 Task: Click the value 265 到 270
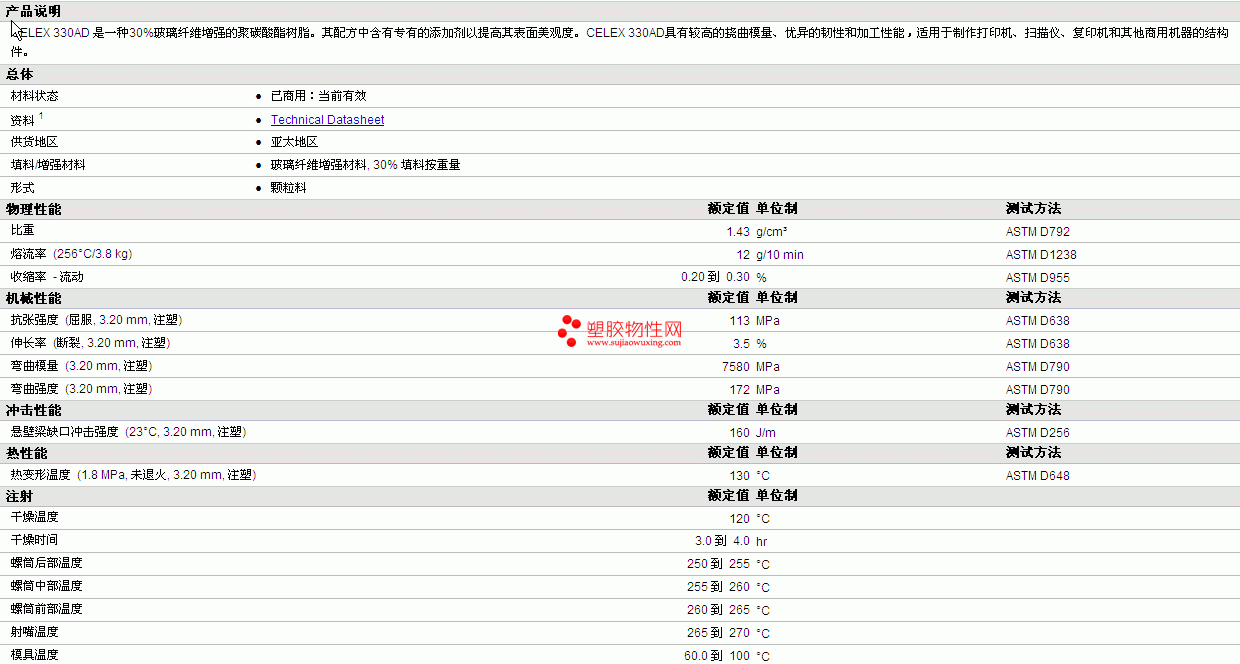[718, 633]
